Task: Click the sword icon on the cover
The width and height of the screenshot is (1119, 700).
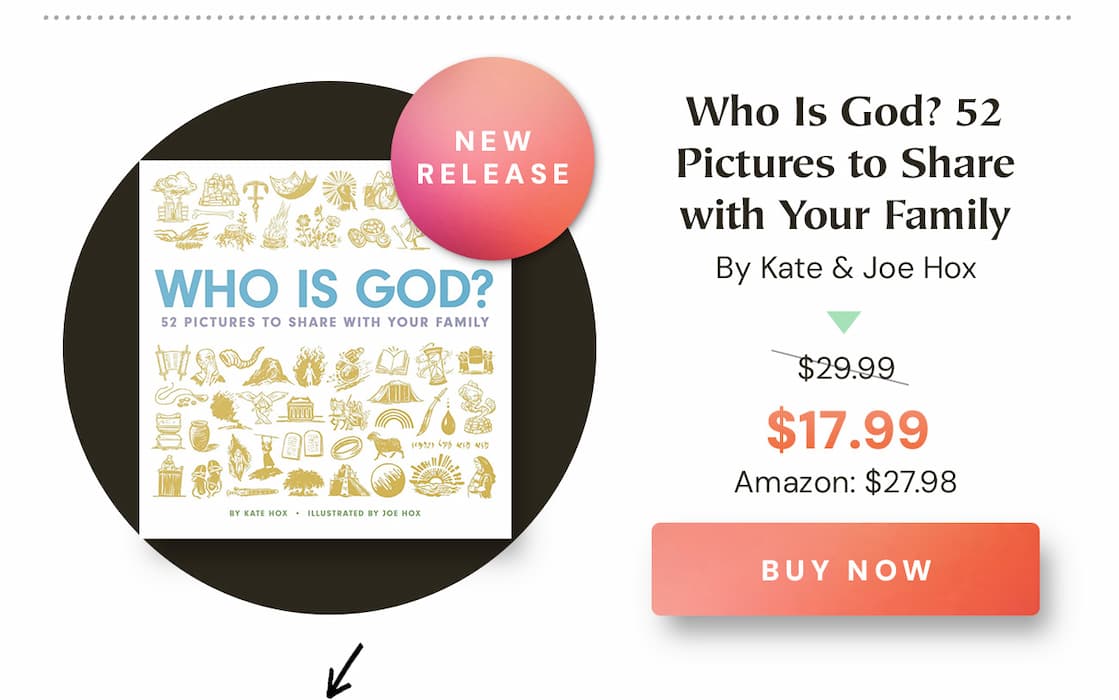Action: pyautogui.click(x=430, y=410)
